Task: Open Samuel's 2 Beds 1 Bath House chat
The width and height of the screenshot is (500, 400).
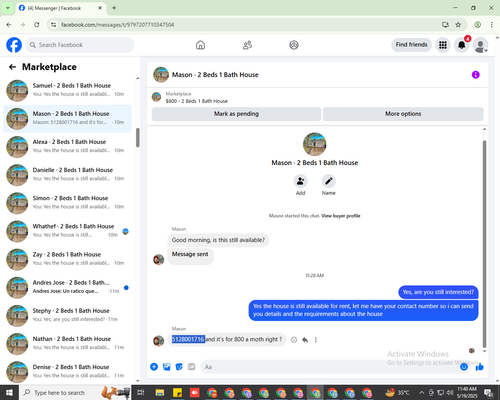Action: 67,90
